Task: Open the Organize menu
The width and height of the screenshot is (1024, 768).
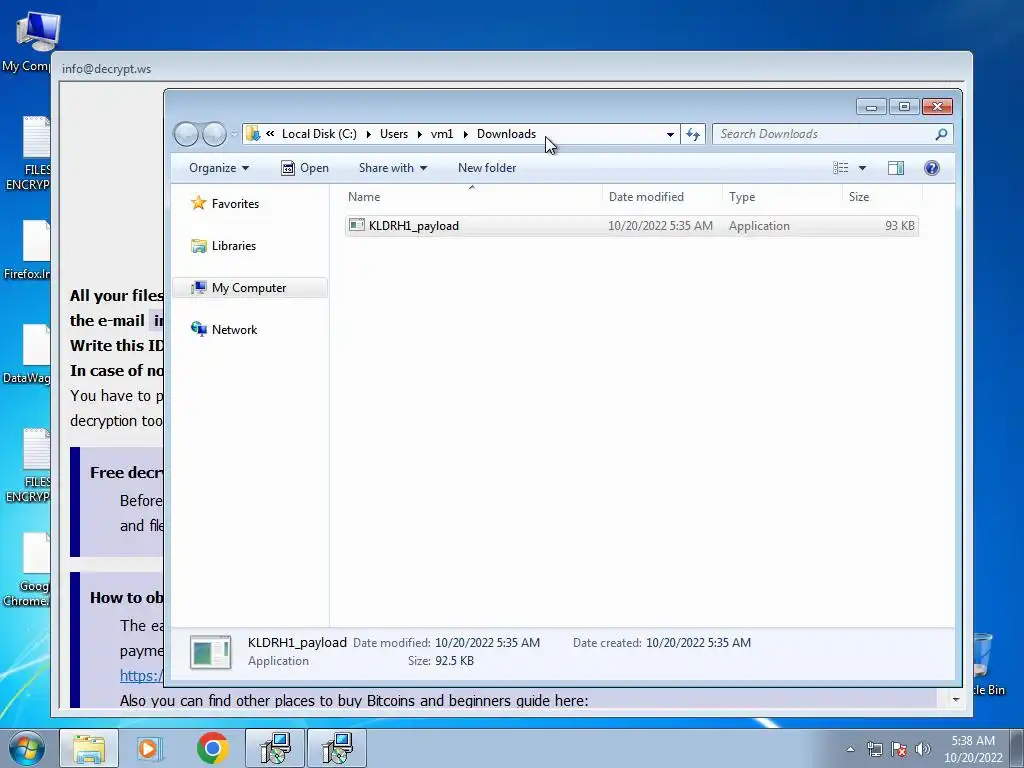Action: click(219, 168)
